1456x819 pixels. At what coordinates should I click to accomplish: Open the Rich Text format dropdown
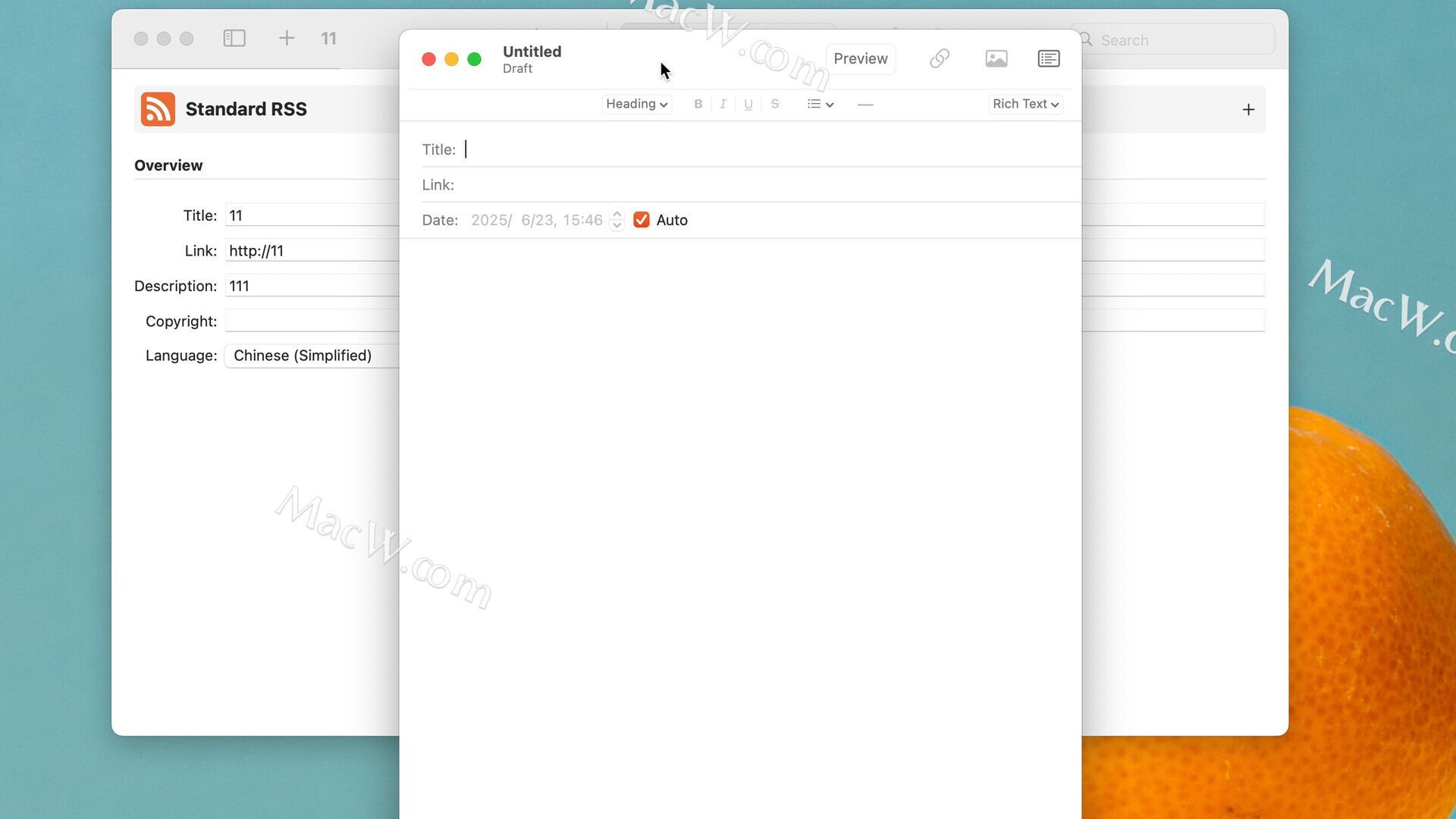[1025, 104]
